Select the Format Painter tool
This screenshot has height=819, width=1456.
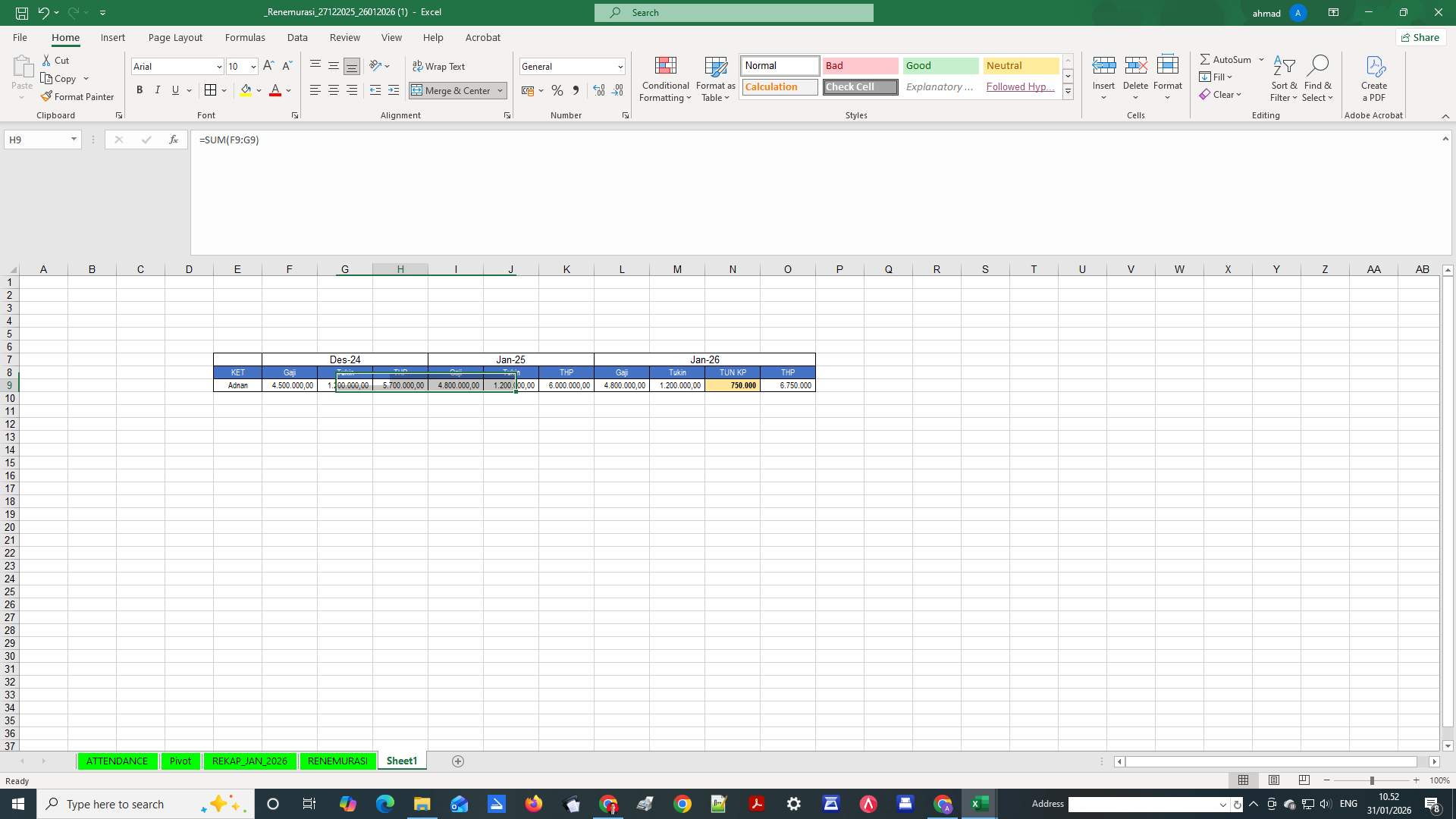pyautogui.click(x=78, y=96)
